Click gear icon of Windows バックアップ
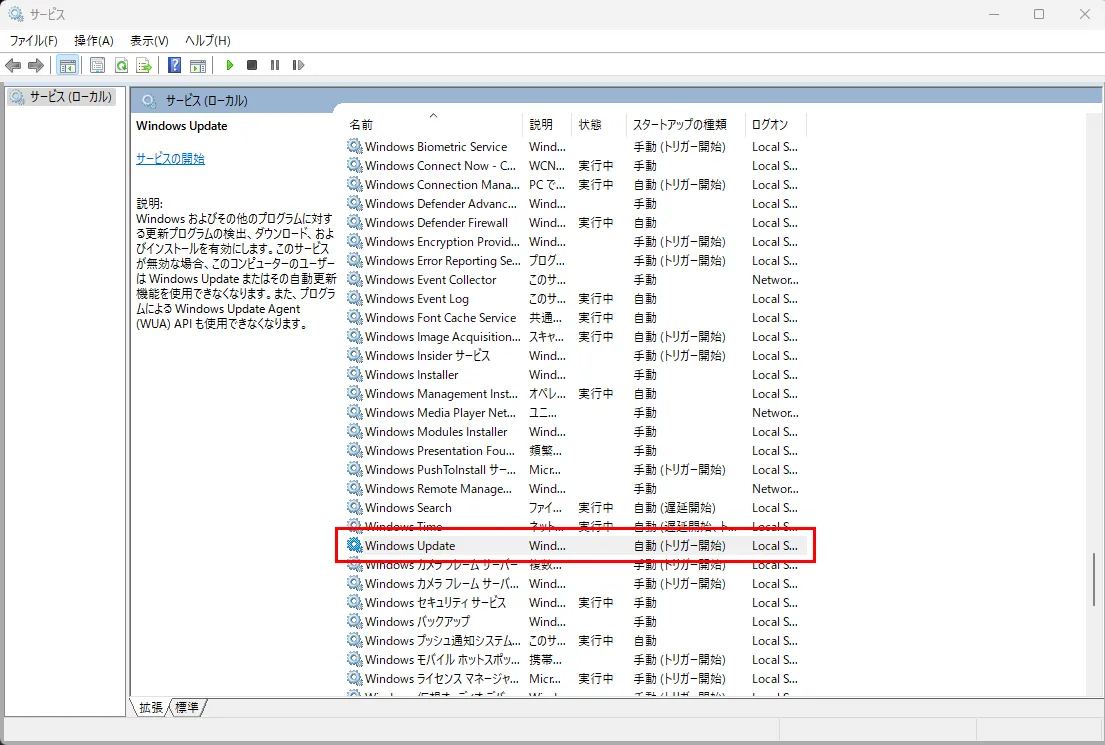 354,621
